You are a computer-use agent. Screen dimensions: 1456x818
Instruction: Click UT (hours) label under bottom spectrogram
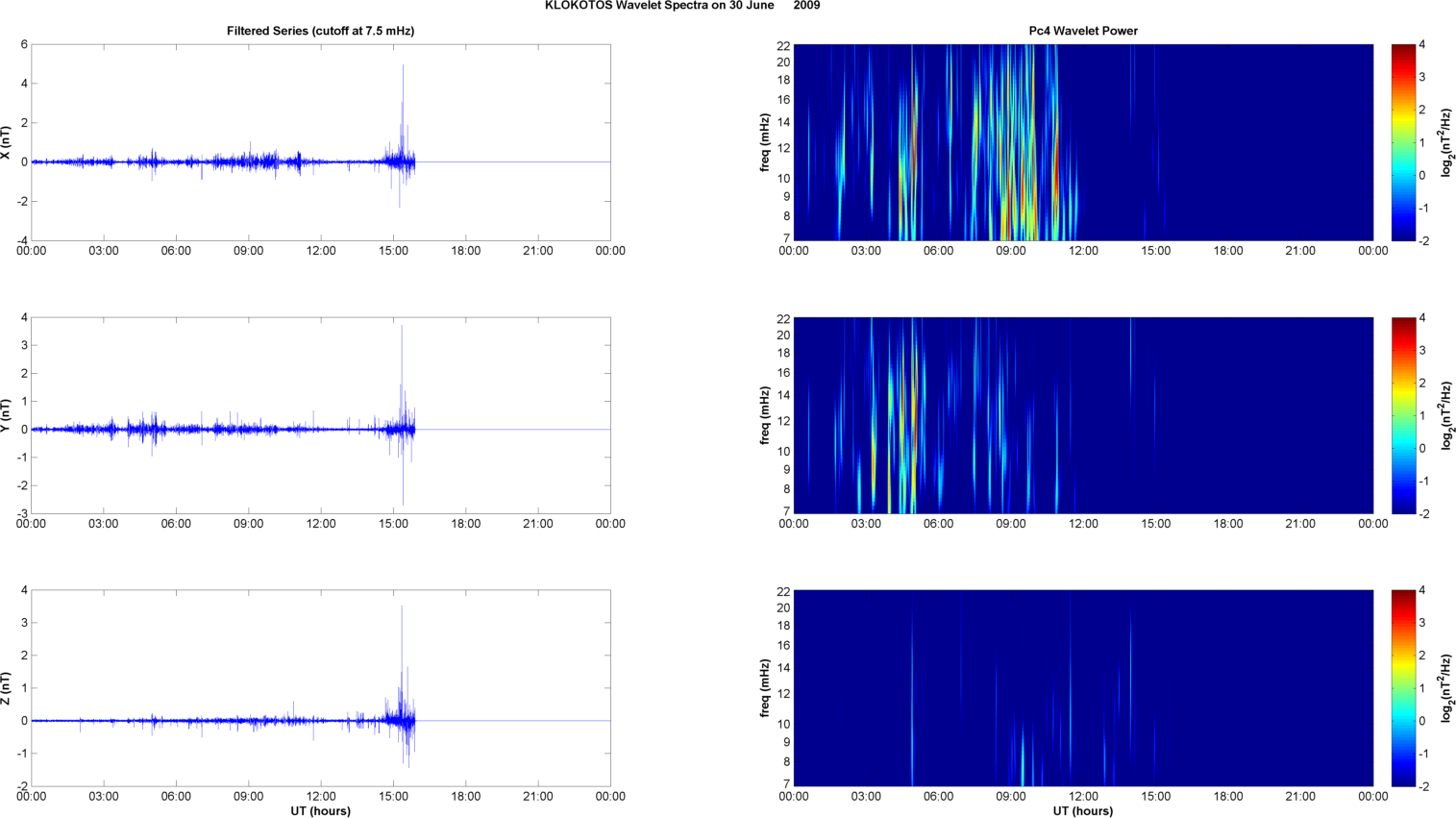(1083, 811)
